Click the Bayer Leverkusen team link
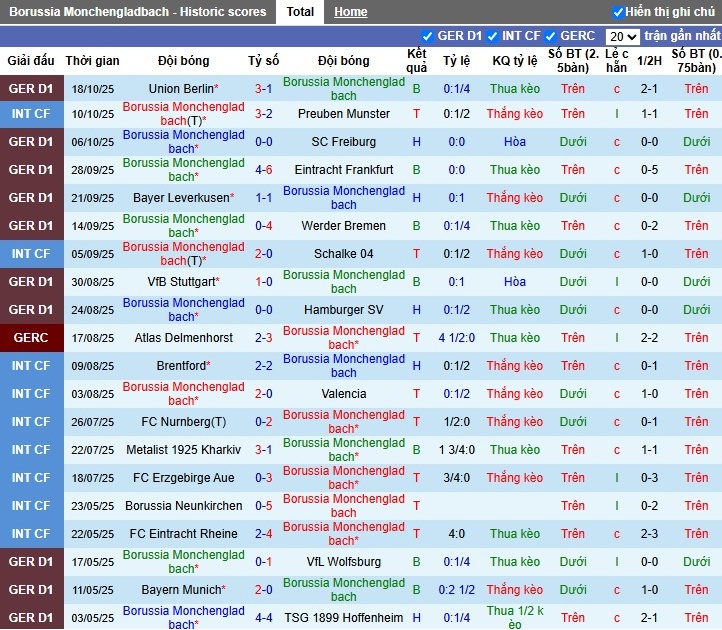The image size is (722, 630). (181, 198)
